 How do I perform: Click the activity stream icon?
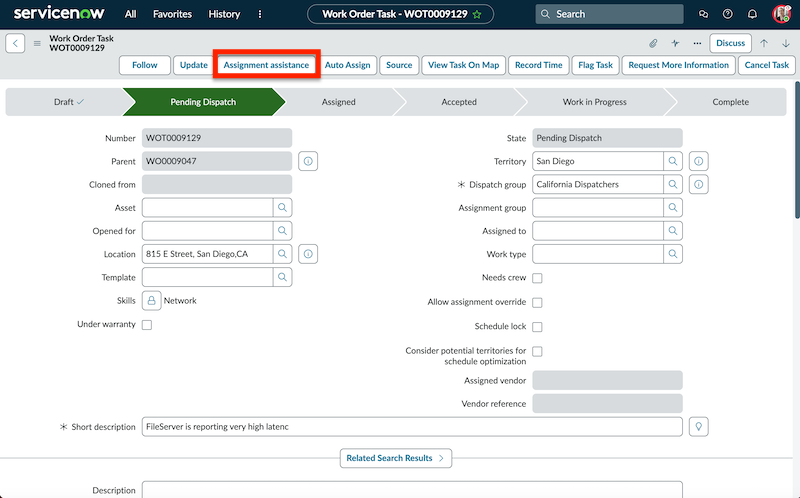point(676,43)
